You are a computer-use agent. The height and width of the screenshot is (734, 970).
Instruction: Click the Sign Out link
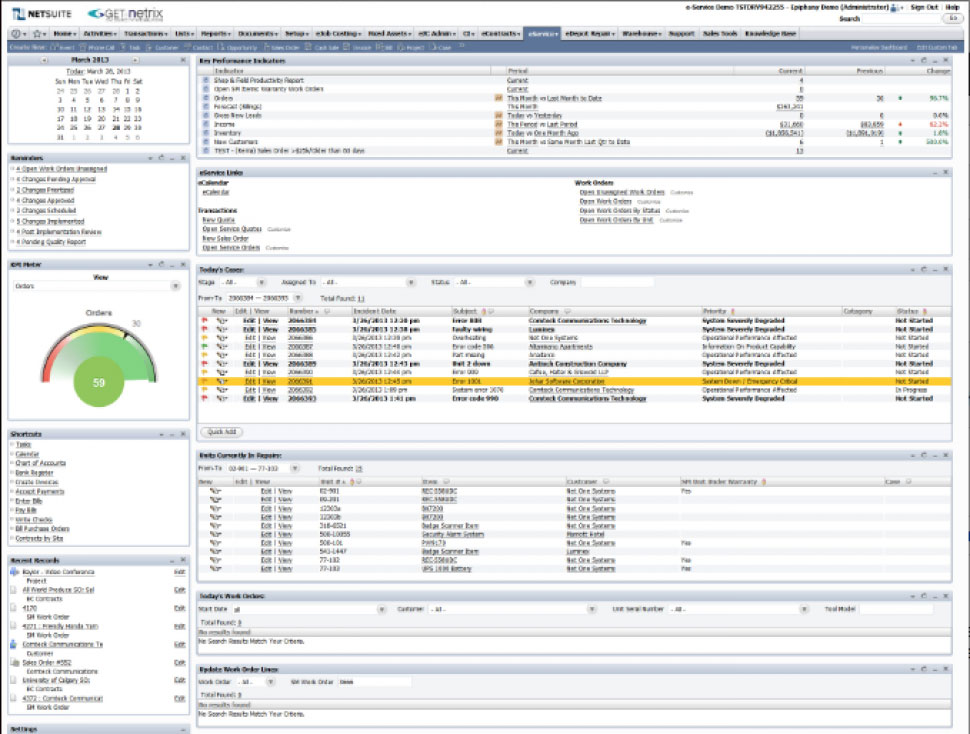point(924,7)
